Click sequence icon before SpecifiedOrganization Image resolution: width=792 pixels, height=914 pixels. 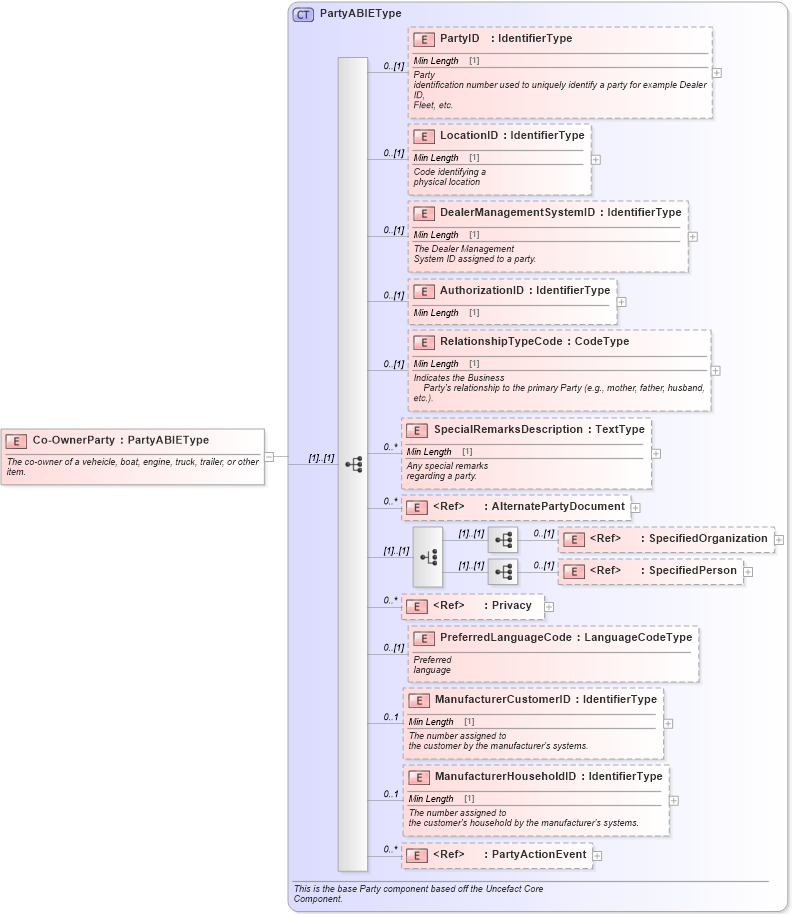tap(503, 540)
